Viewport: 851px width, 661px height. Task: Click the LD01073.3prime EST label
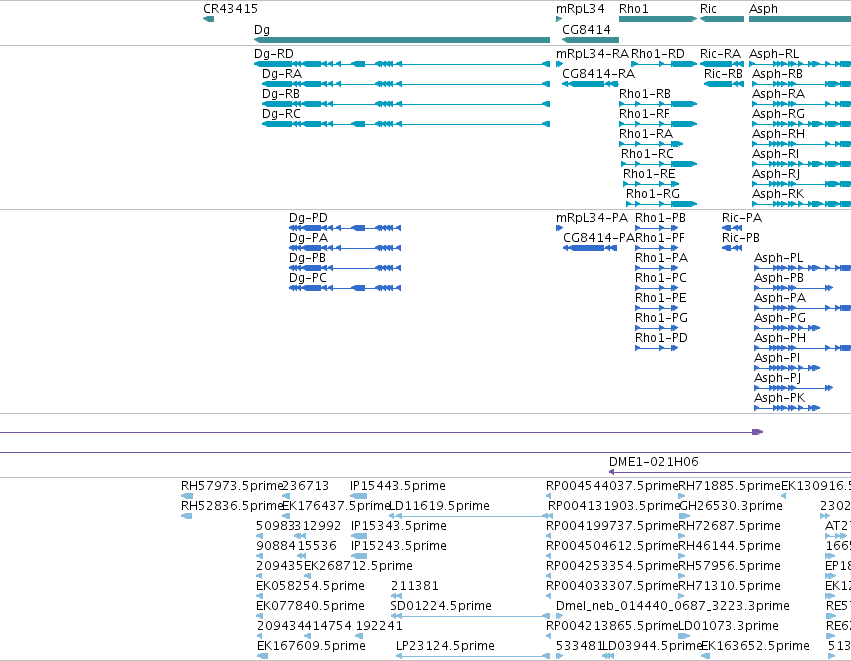(728, 626)
